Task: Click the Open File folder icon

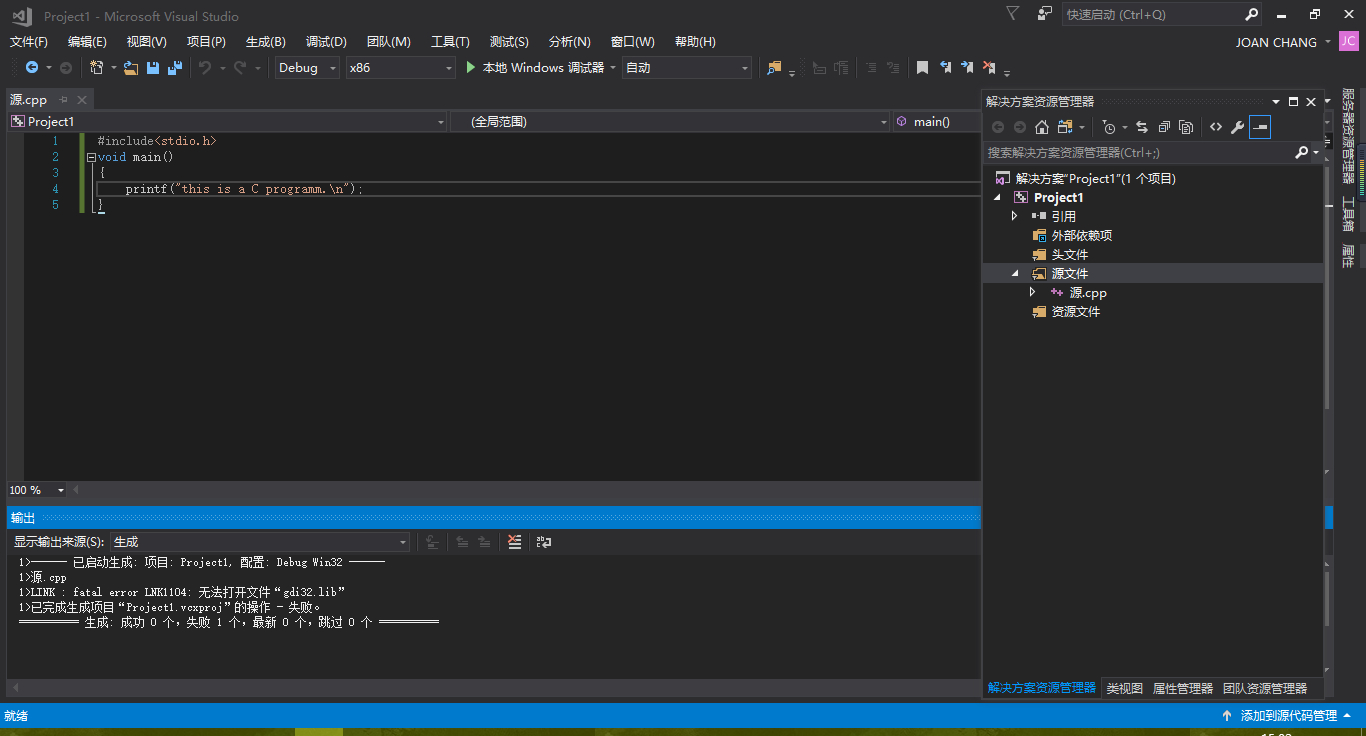Action: tap(130, 68)
